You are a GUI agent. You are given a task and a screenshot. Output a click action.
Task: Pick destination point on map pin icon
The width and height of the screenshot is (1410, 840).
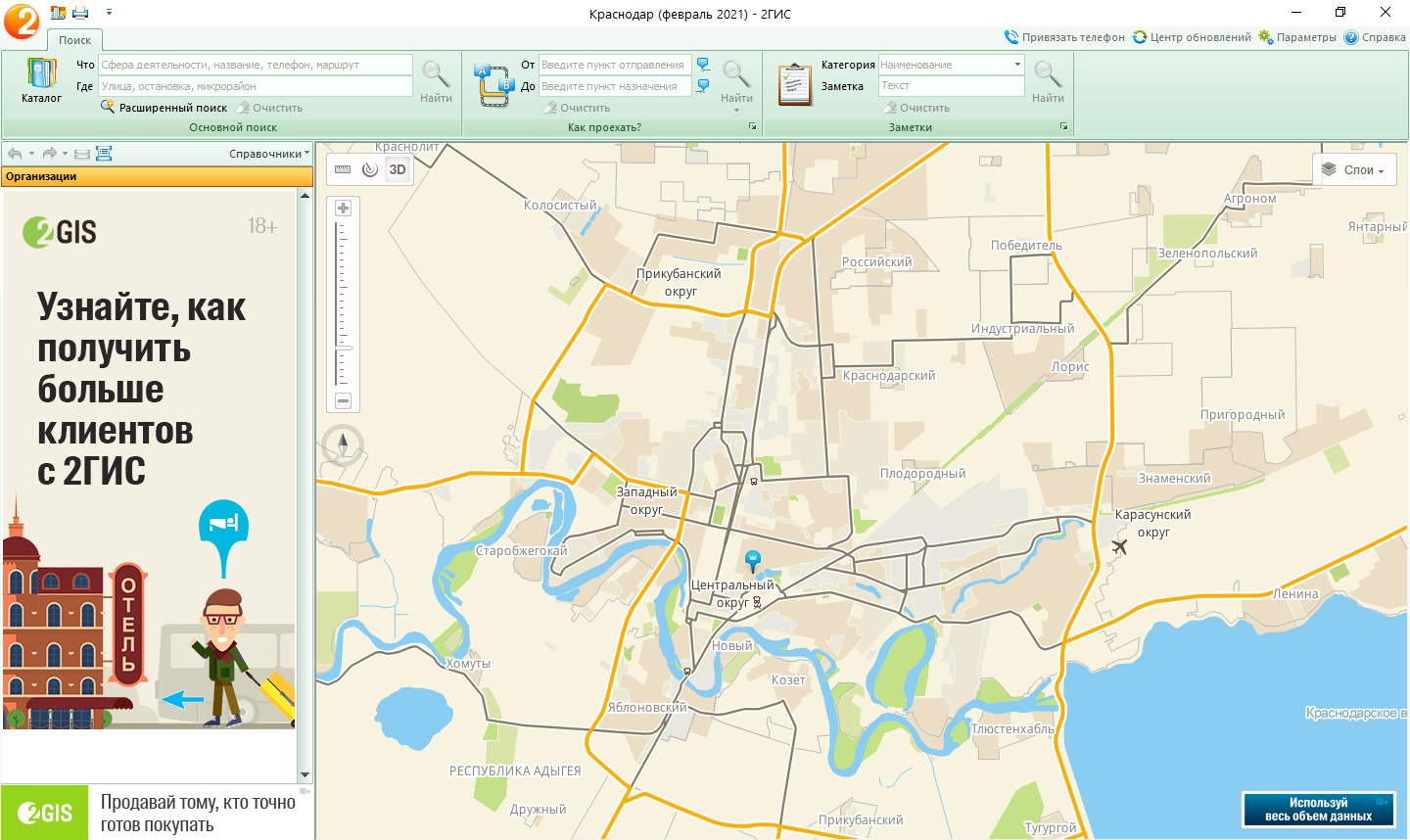coord(703,86)
